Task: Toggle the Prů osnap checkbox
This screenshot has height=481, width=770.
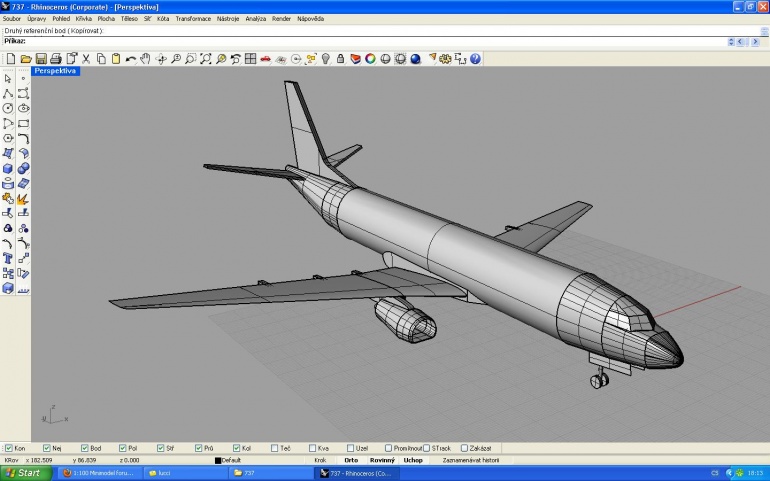Action: [198, 448]
